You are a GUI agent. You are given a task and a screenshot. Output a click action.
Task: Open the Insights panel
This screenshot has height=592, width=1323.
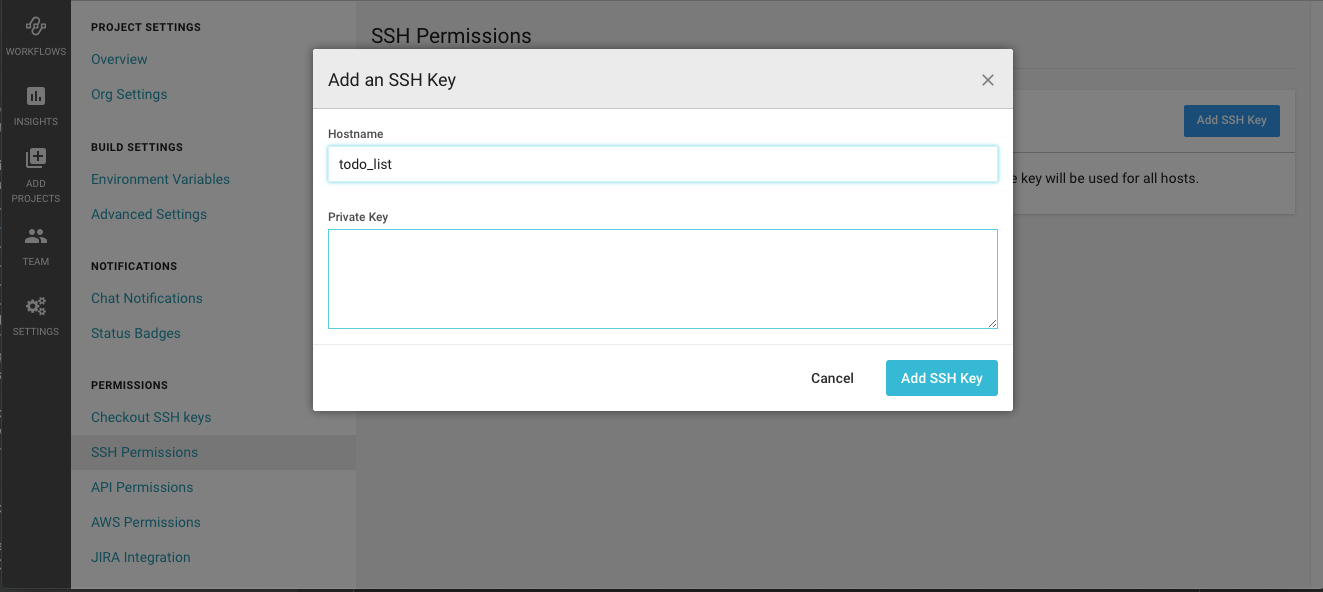coord(36,105)
